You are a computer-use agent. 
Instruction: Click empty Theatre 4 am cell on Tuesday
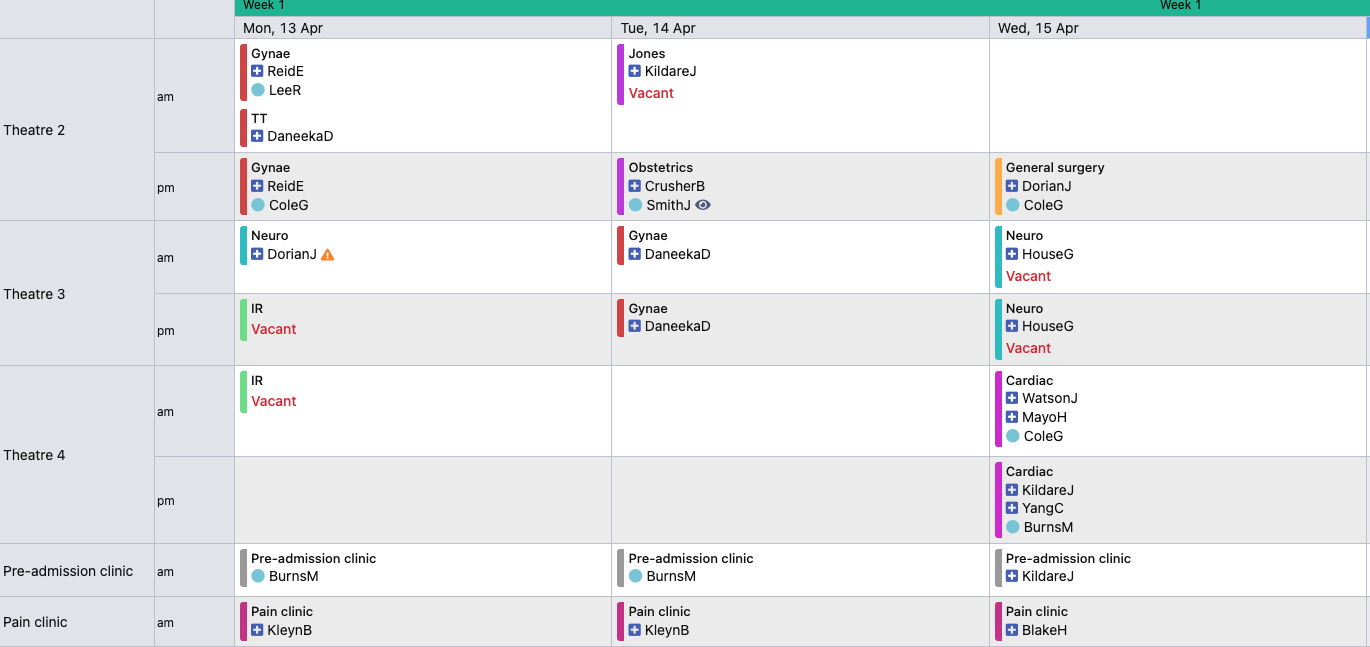click(x=800, y=411)
